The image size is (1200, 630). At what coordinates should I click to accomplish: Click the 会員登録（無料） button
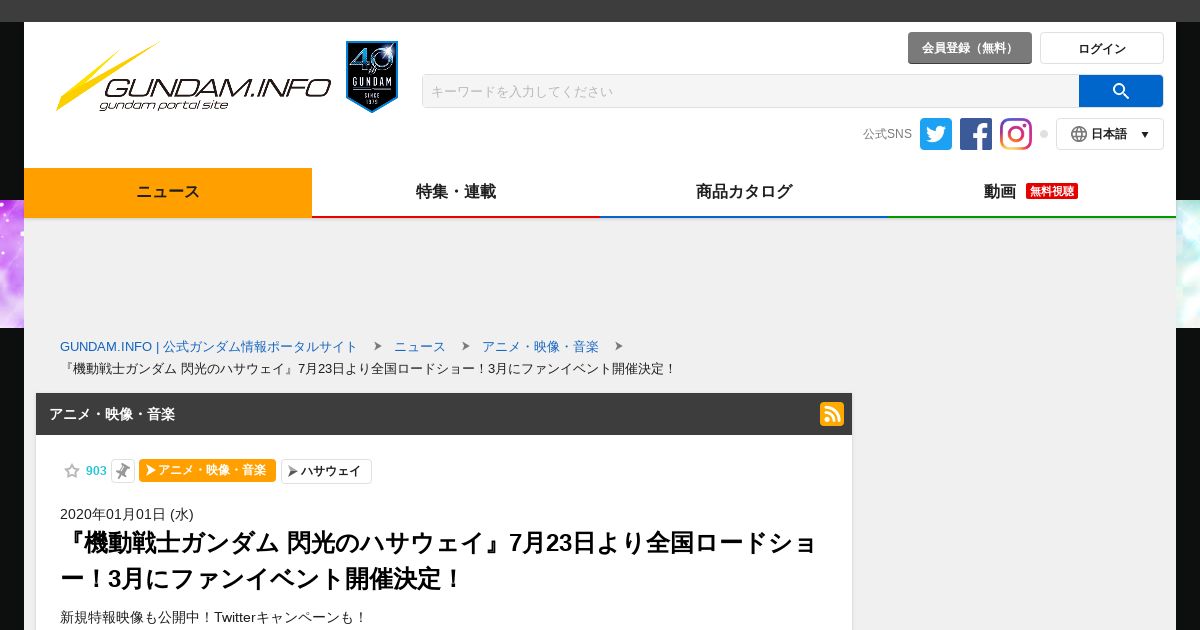click(970, 48)
